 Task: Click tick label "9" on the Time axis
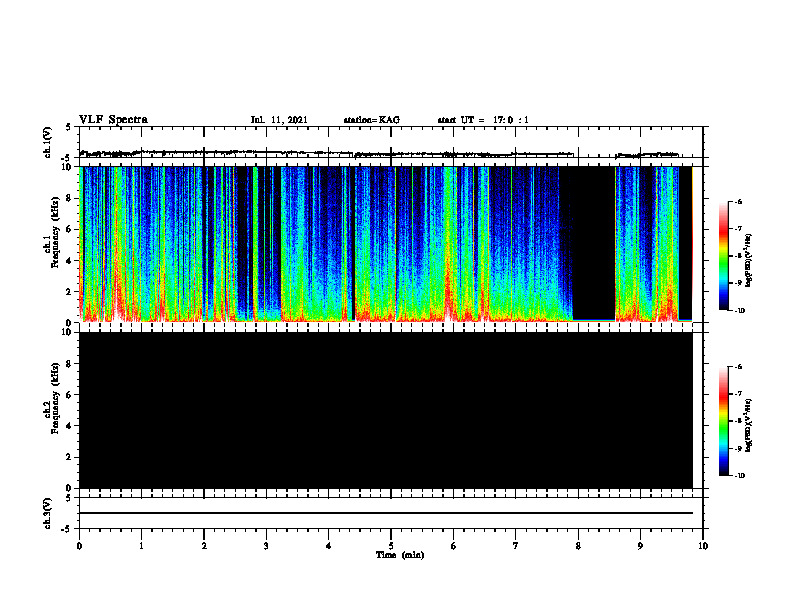click(x=640, y=546)
